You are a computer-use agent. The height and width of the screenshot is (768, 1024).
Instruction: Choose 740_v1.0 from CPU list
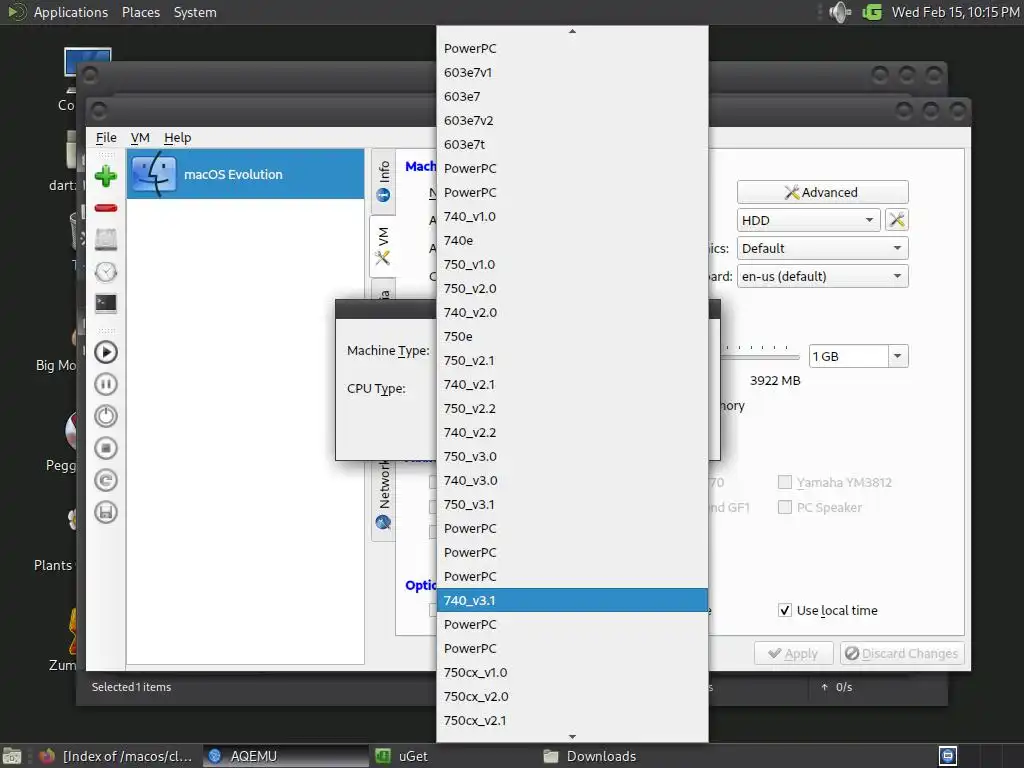pyautogui.click(x=572, y=216)
